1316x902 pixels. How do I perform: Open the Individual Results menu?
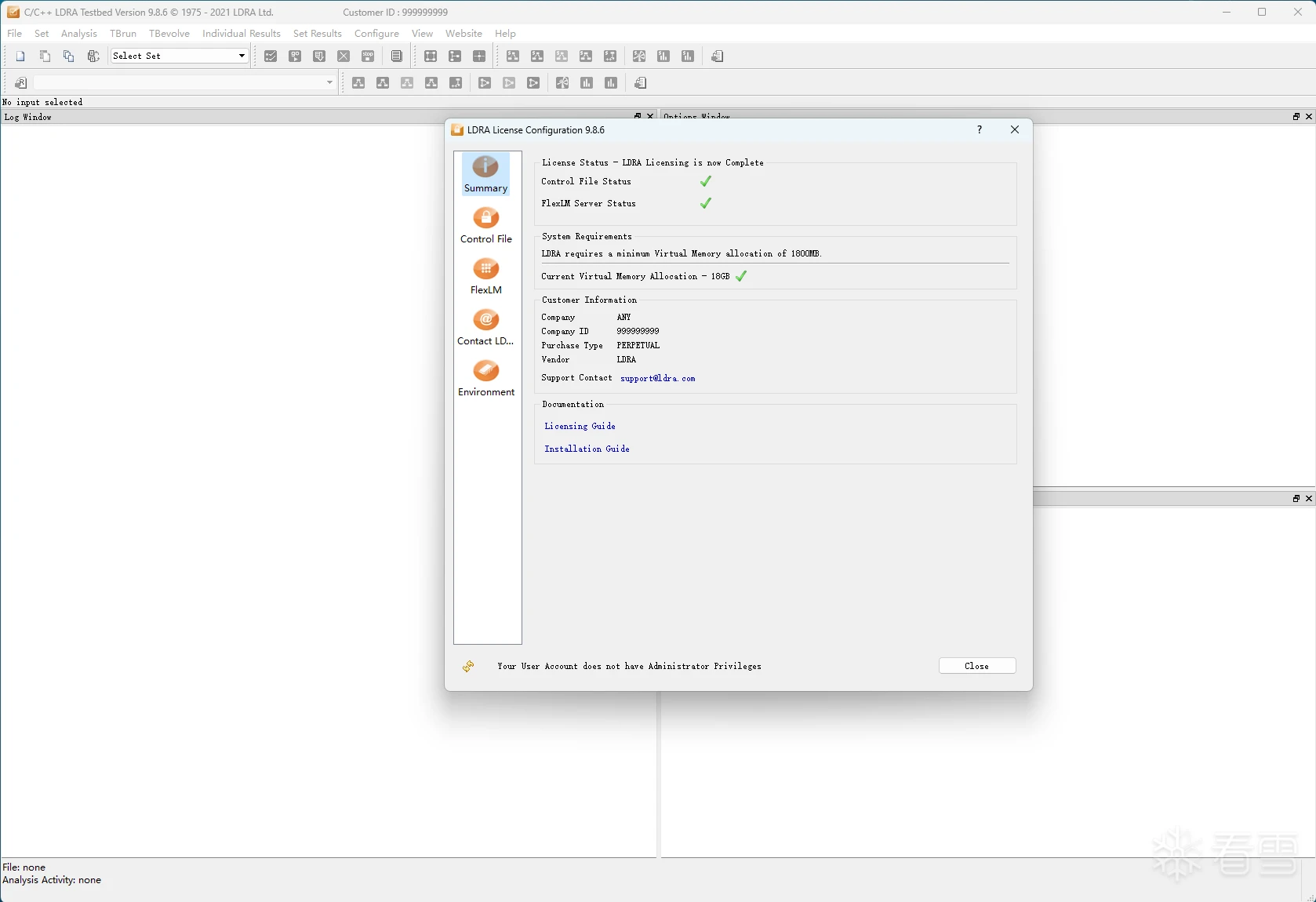(242, 34)
